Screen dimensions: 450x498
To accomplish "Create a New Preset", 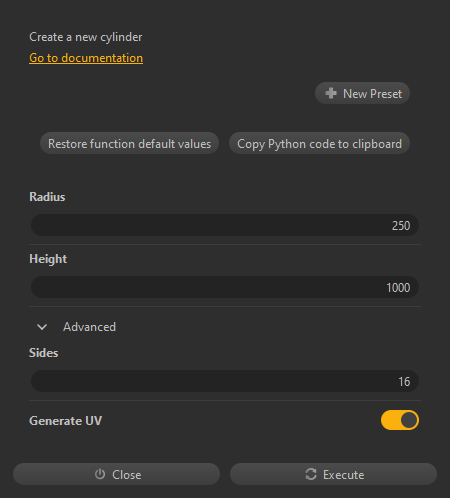I will click(362, 93).
